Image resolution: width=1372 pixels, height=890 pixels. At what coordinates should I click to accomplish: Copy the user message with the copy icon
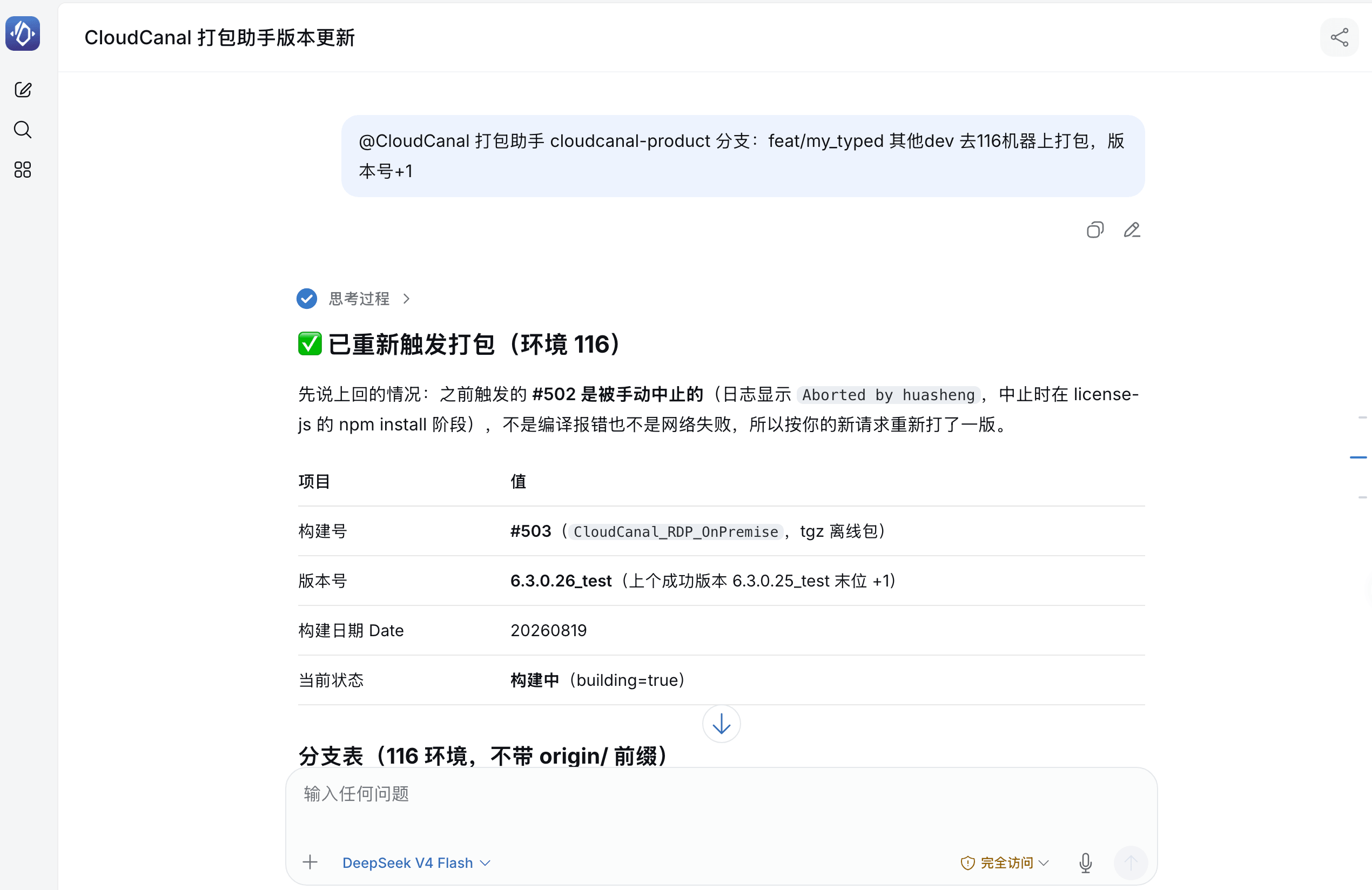point(1095,230)
